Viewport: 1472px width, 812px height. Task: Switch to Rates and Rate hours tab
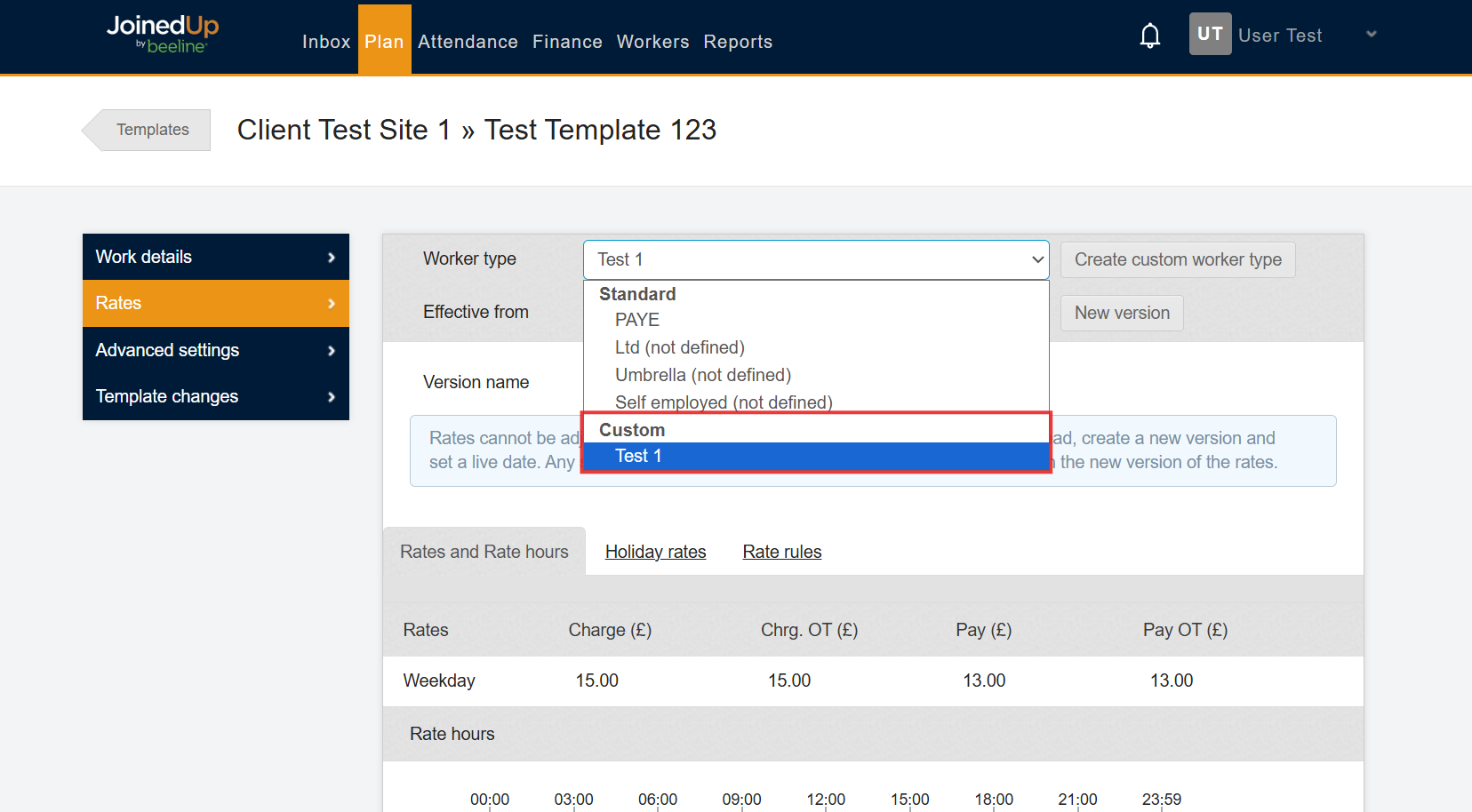[x=484, y=552]
